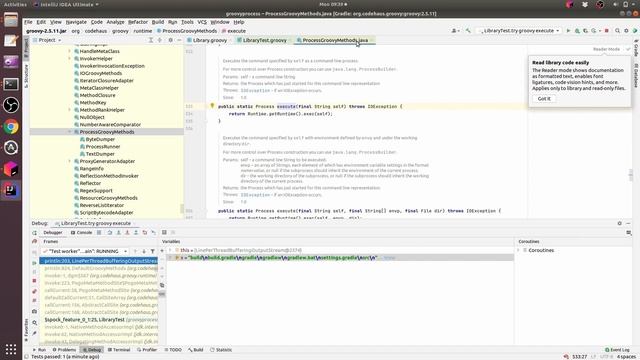Click Force Step Into red arrow icon
This screenshot has width=640, height=360.
[x=127, y=233]
